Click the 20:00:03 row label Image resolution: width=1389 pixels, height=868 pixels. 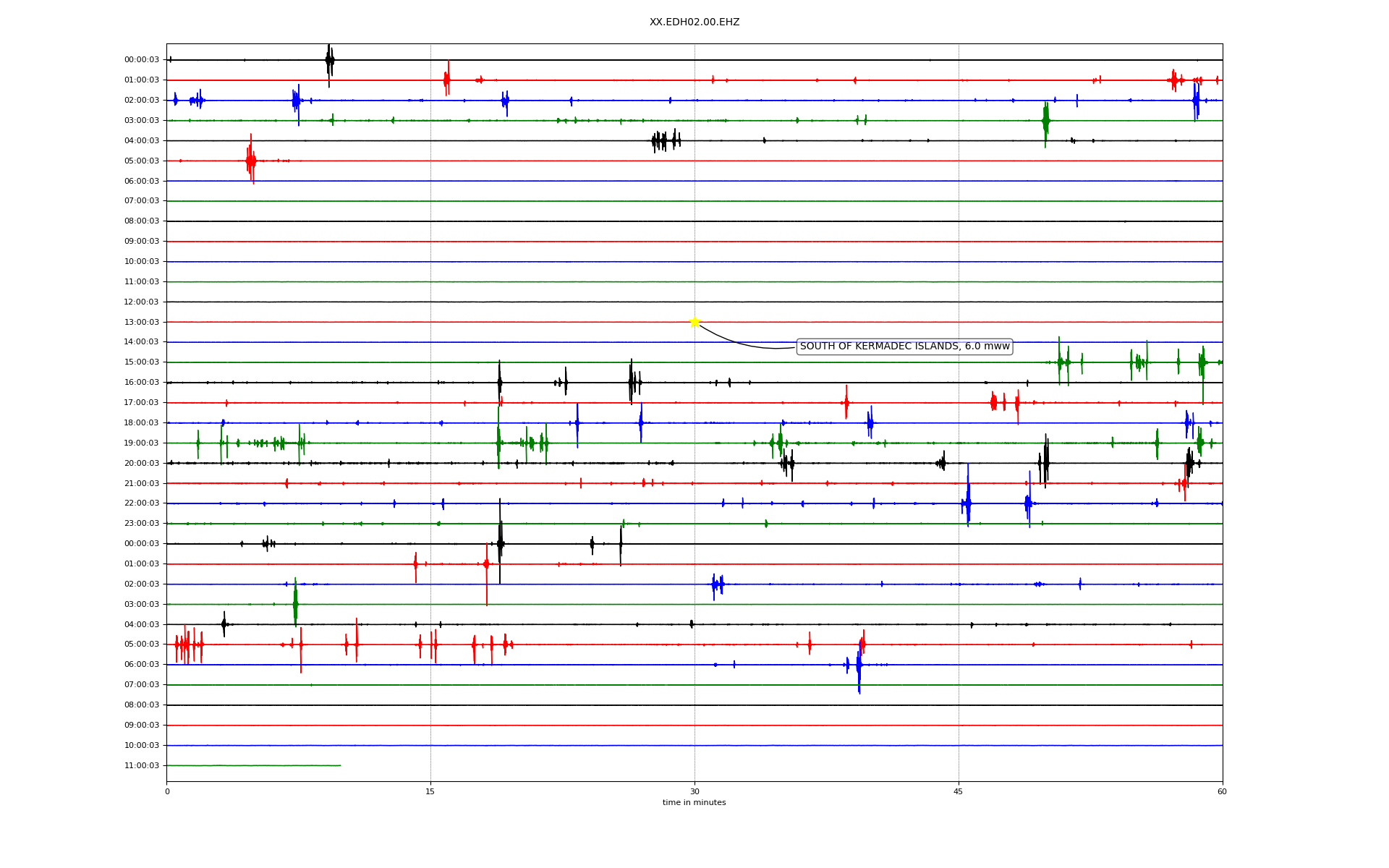point(142,463)
